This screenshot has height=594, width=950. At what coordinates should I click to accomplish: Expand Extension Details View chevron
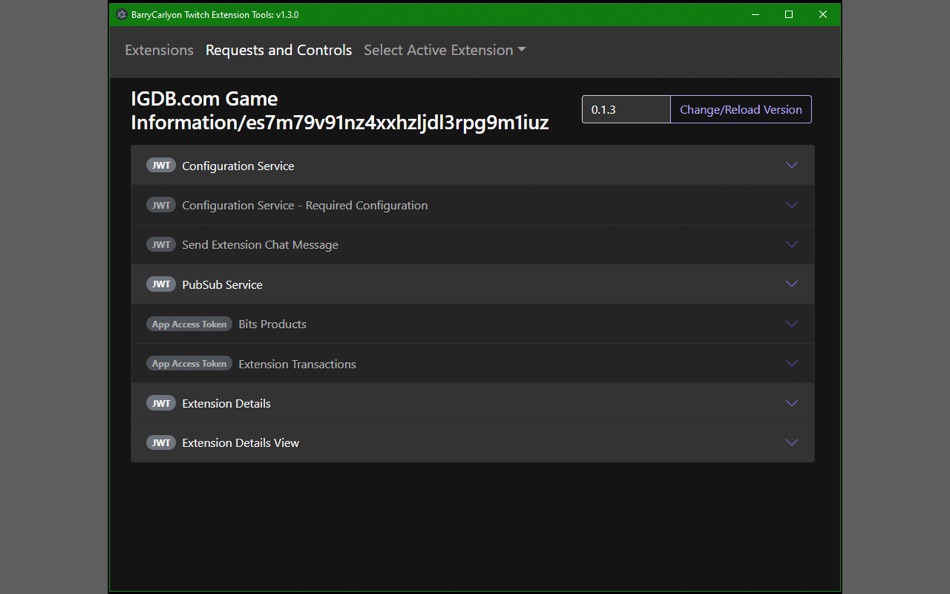click(791, 442)
